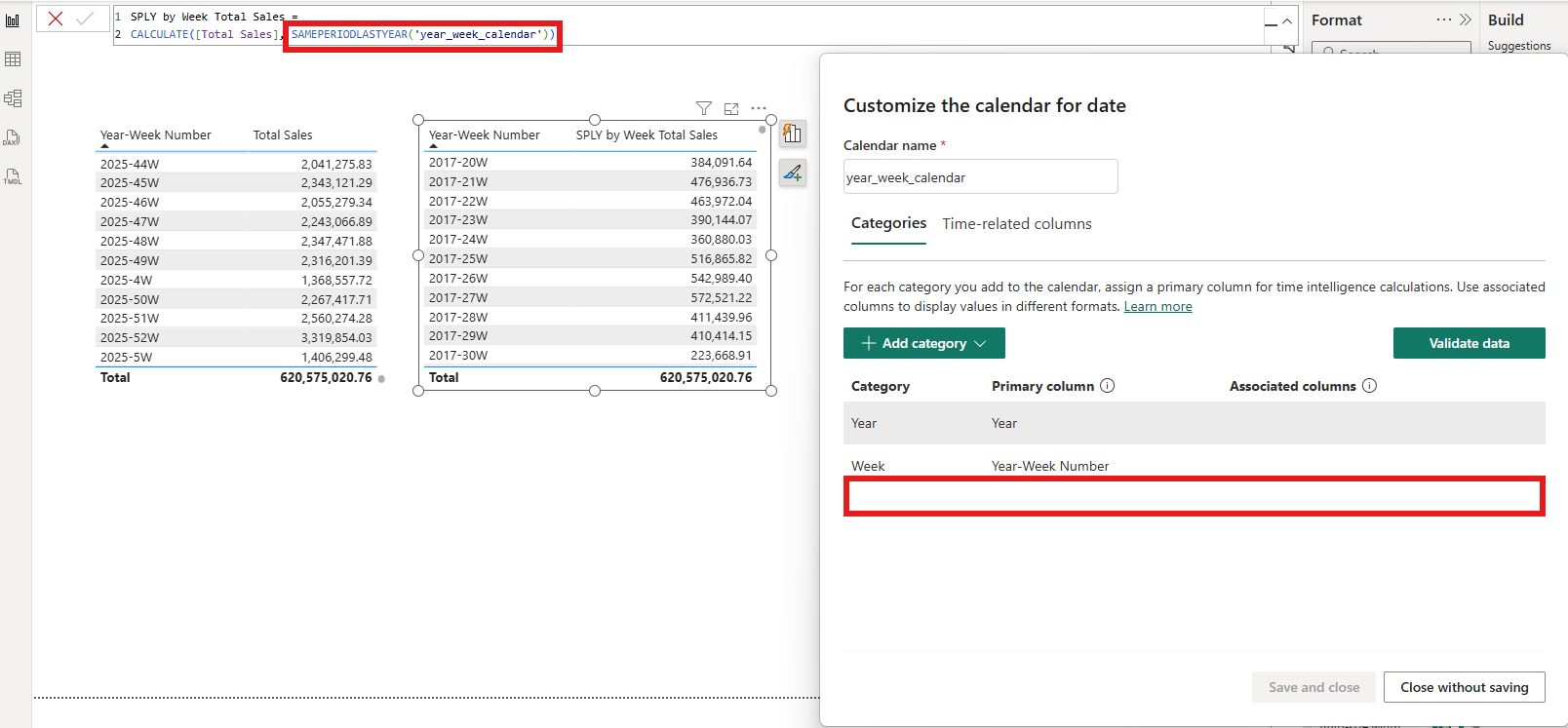
Task: Click the Year-Week Number primary column value
Action: (1050, 466)
